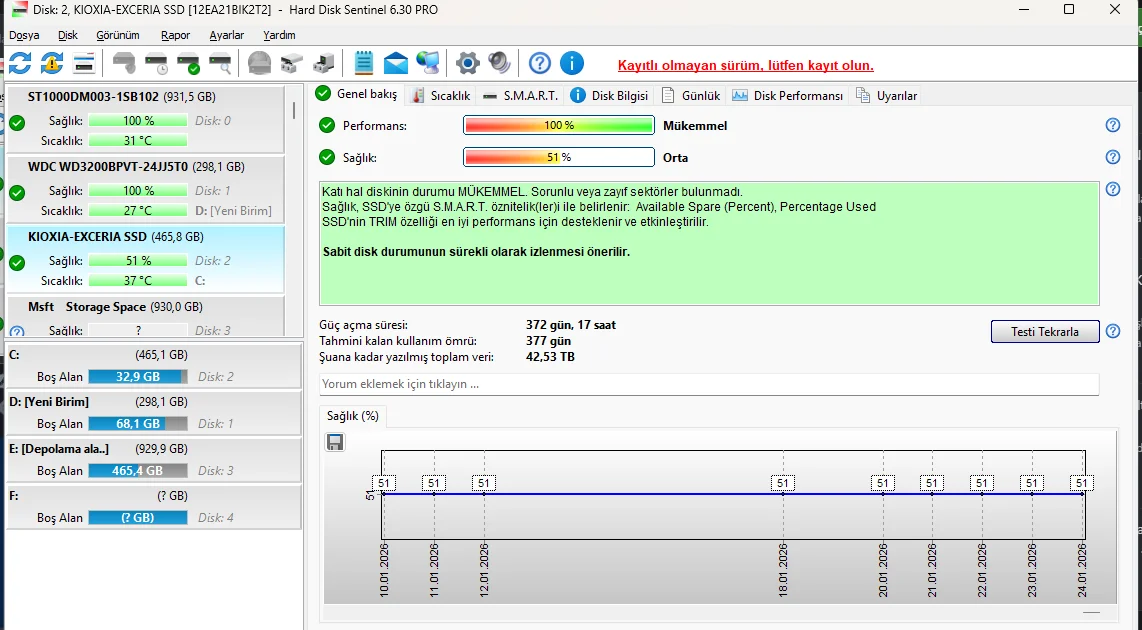Open settings with the gear icon
The image size is (1142, 630).
(468, 64)
